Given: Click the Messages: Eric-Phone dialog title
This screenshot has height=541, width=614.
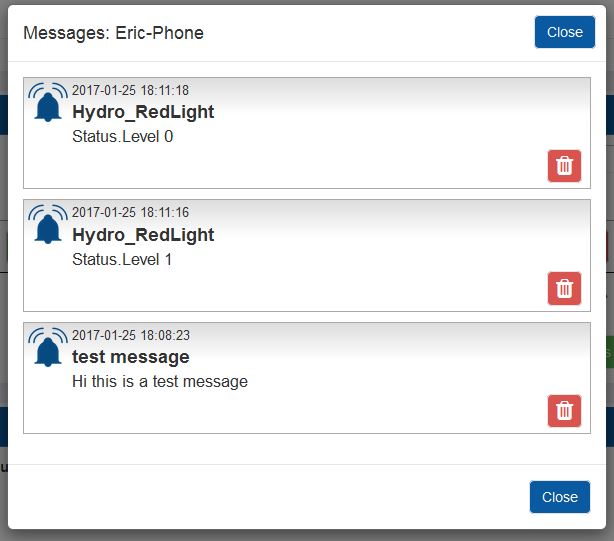Looking at the screenshot, I should point(114,33).
